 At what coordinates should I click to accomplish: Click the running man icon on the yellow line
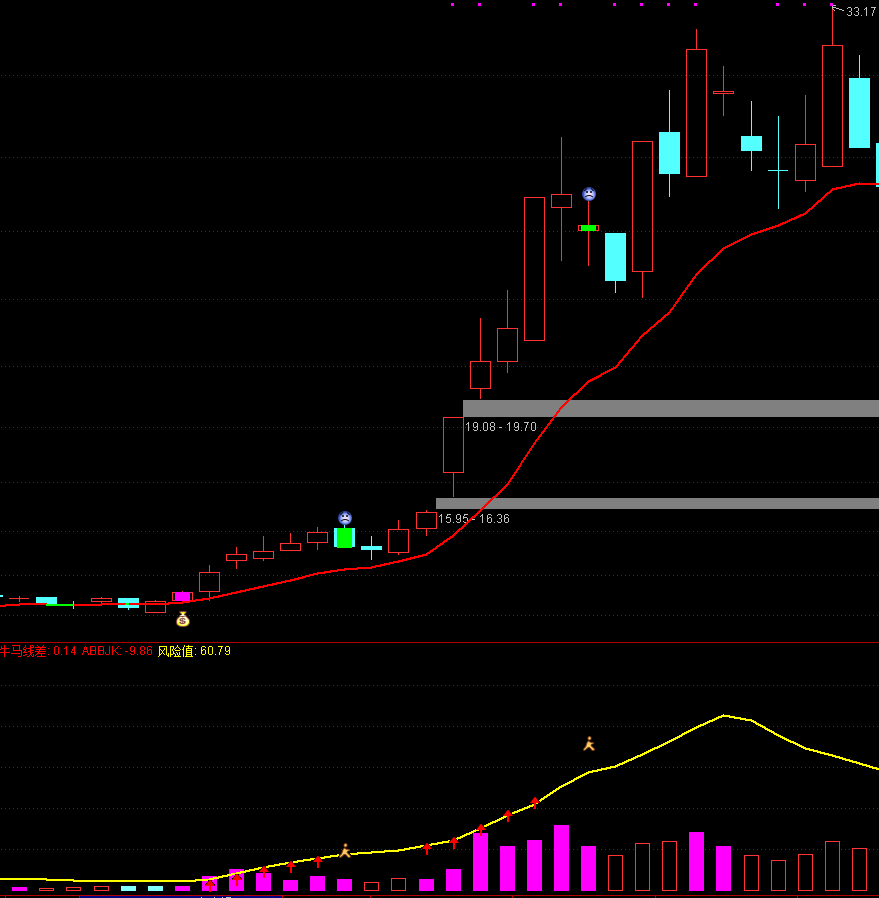345,850
